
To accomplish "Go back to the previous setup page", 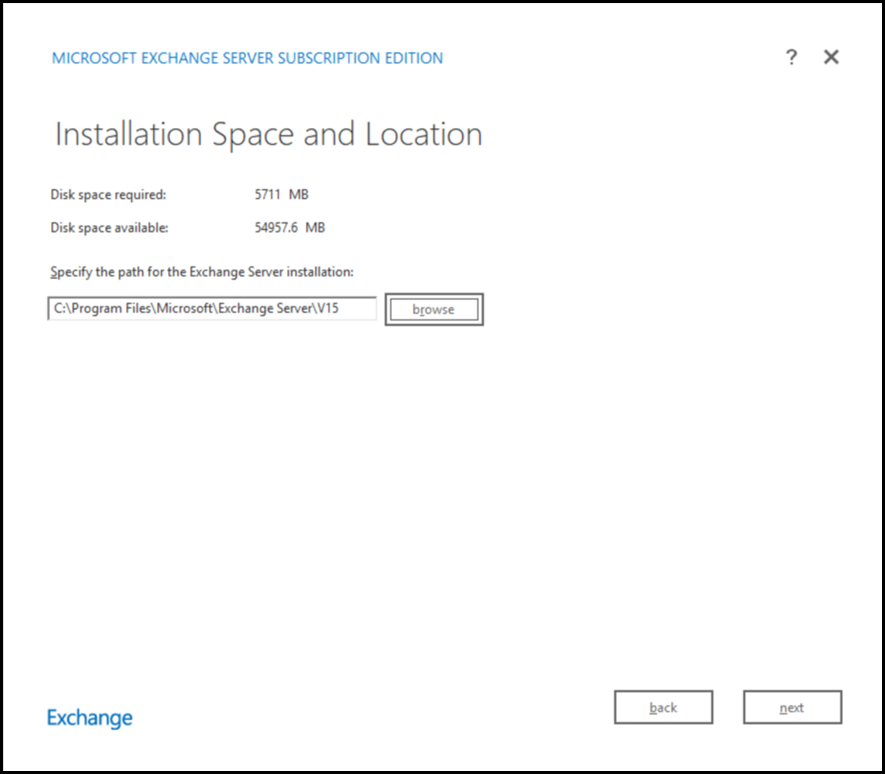I will pos(663,707).
